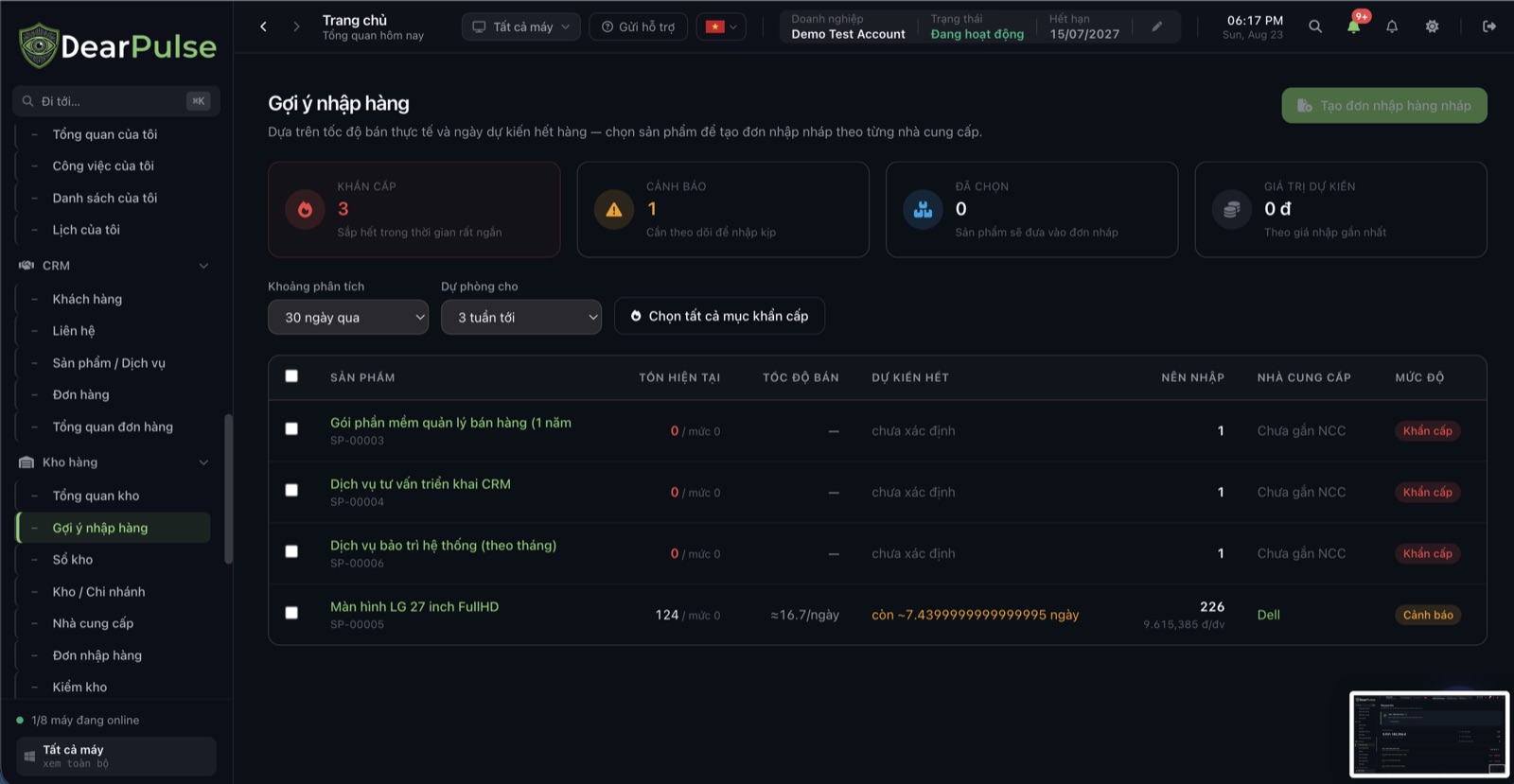Toggle the select-all checkbox in table header
The width and height of the screenshot is (1514, 784).
291,376
